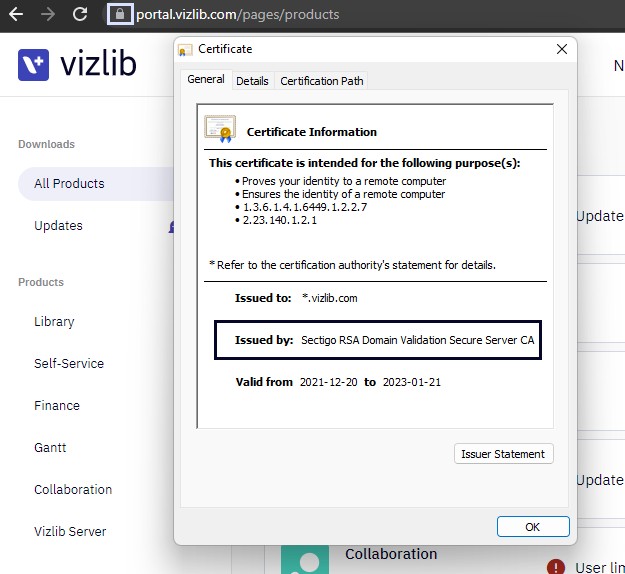Select Finance in the Products list
The image size is (625, 574).
coord(57,406)
